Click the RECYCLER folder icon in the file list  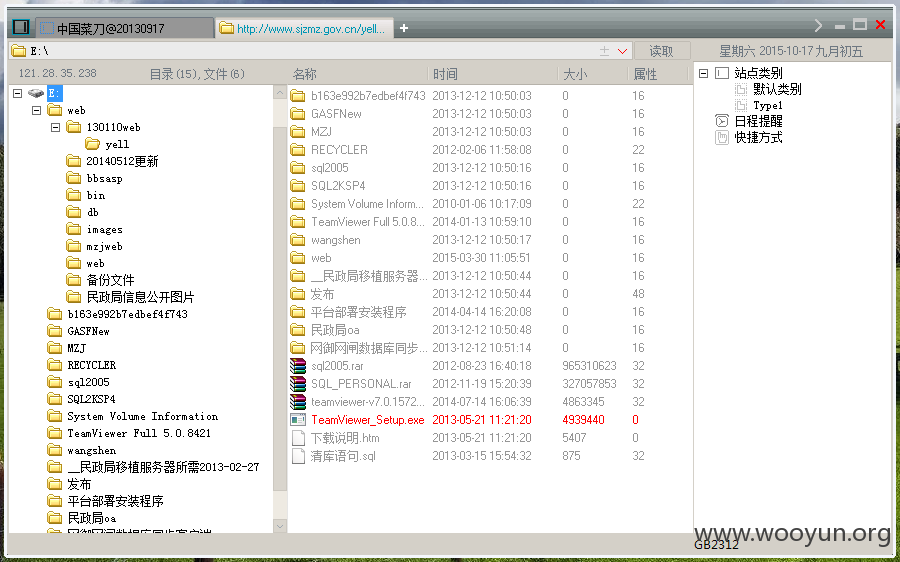(297, 150)
